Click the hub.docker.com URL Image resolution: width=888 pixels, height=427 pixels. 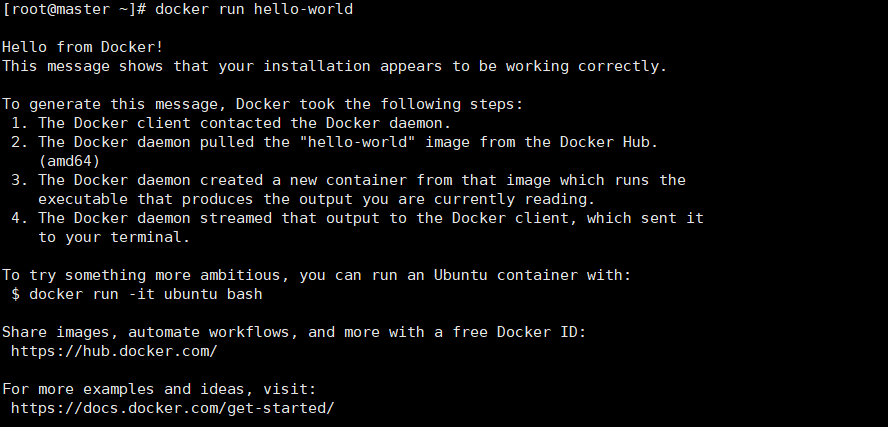point(114,351)
